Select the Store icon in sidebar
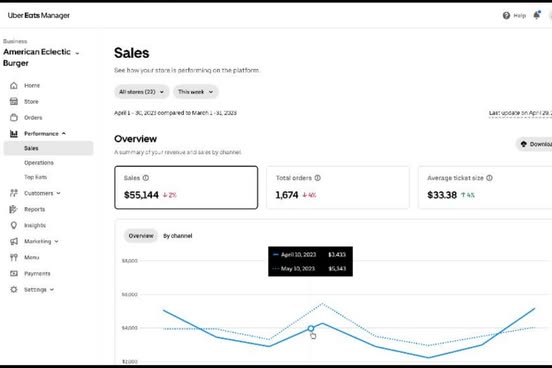This screenshot has width=552, height=368. [14, 101]
